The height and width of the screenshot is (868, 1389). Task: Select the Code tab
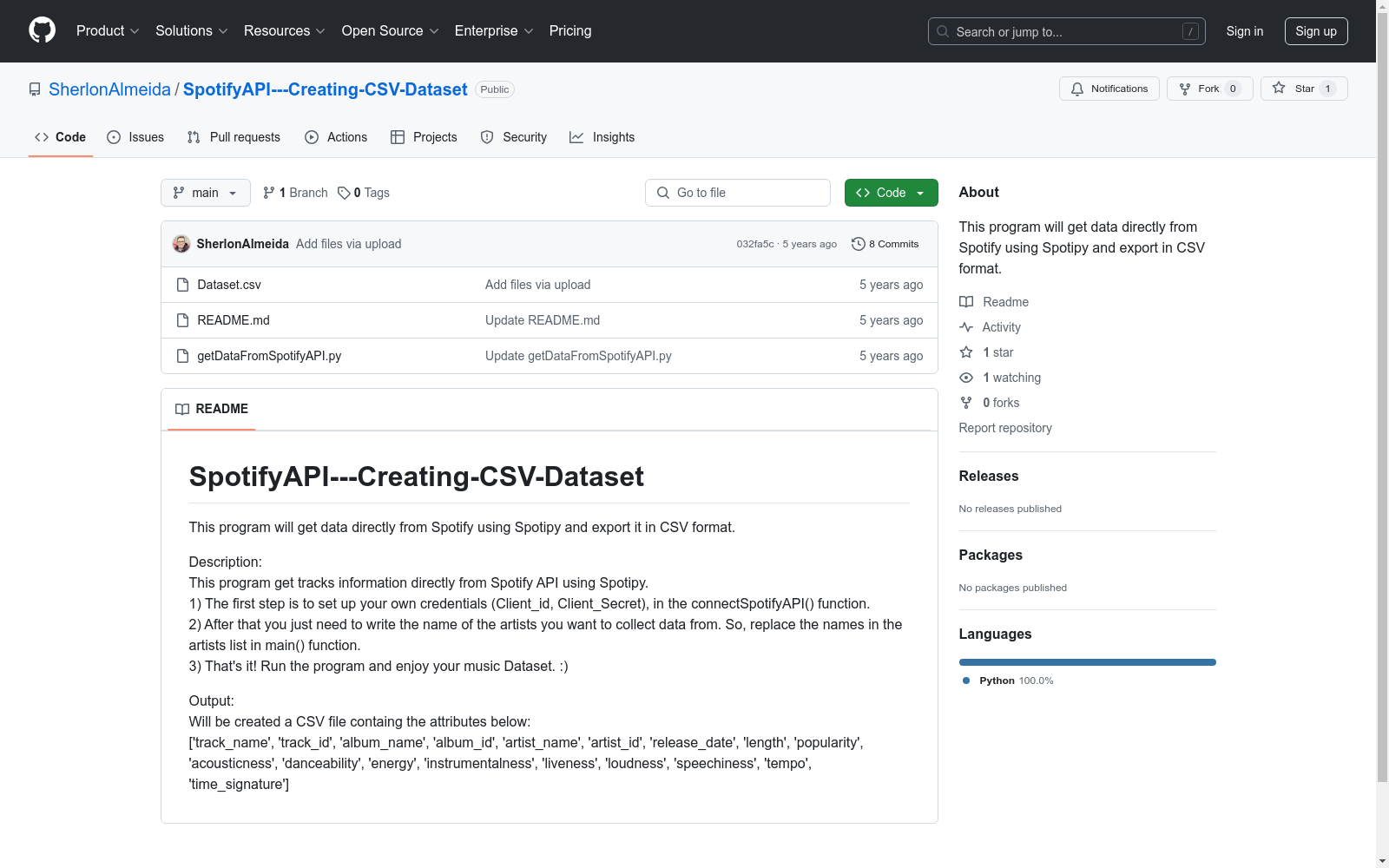[61, 137]
